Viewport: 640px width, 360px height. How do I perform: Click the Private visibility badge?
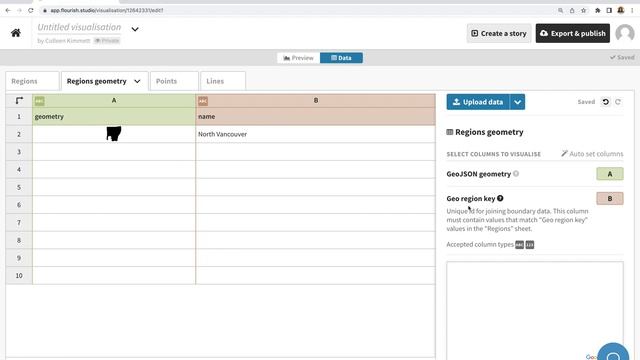pos(107,40)
